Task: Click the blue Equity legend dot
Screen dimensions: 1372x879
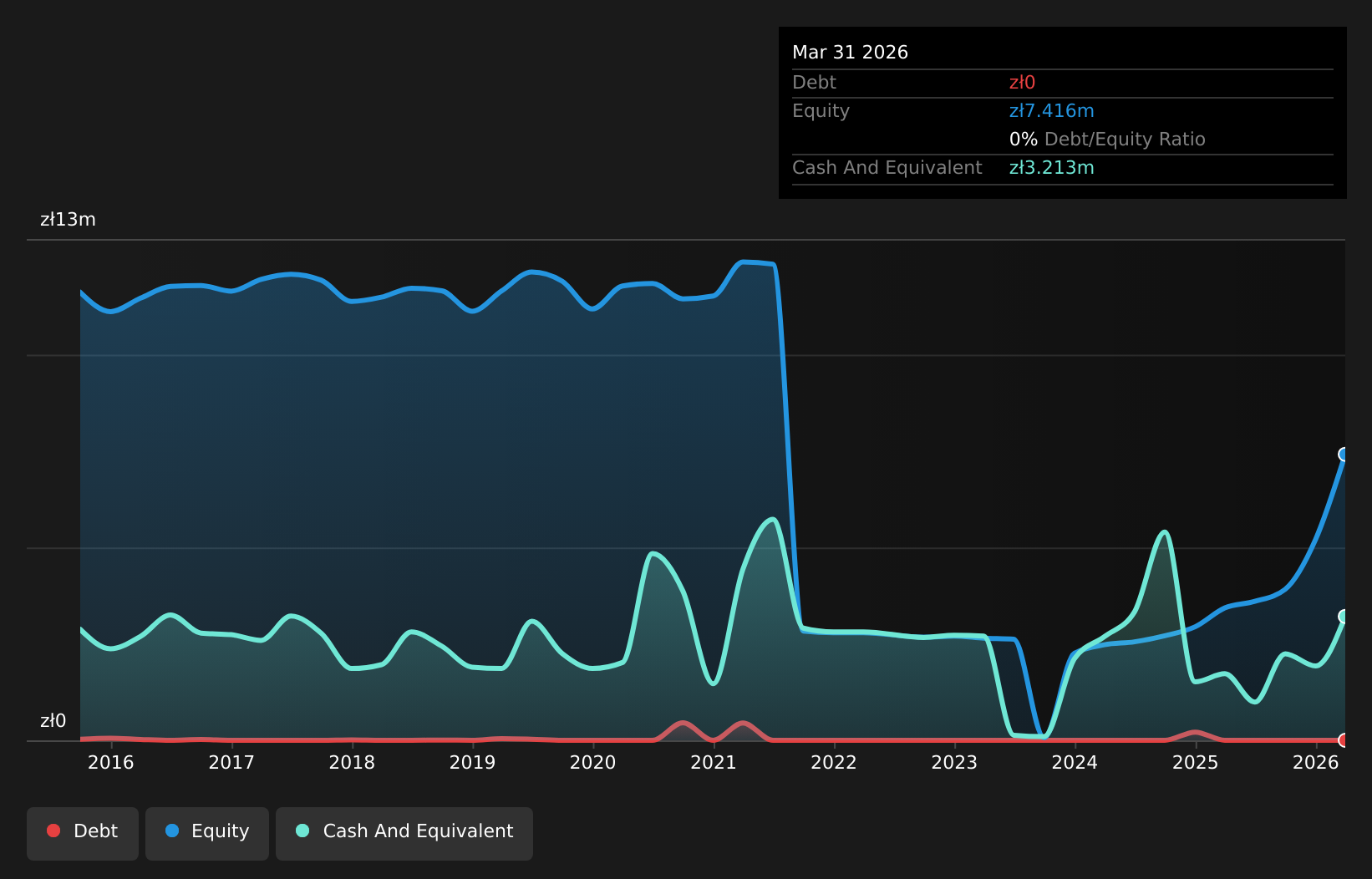Action: 172,831
